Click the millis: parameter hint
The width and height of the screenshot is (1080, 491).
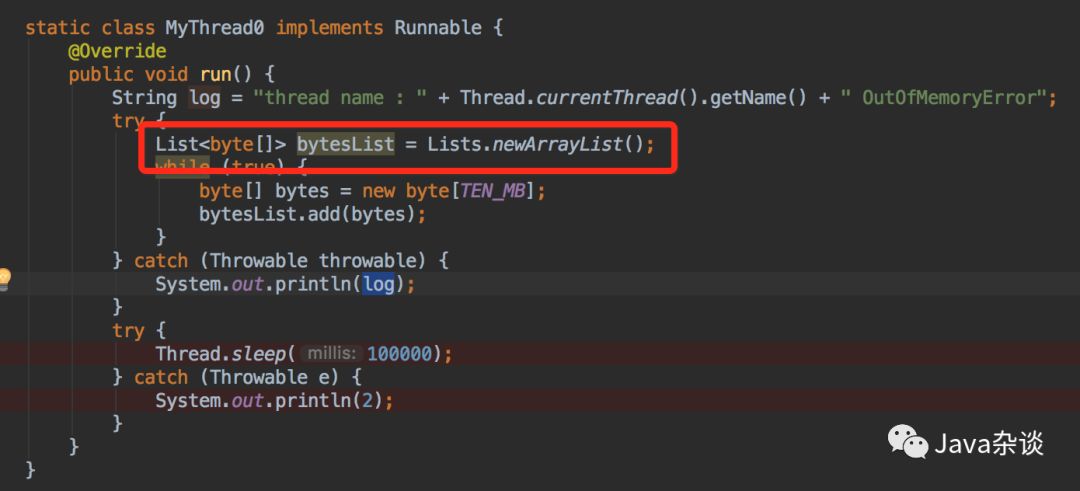(331, 354)
